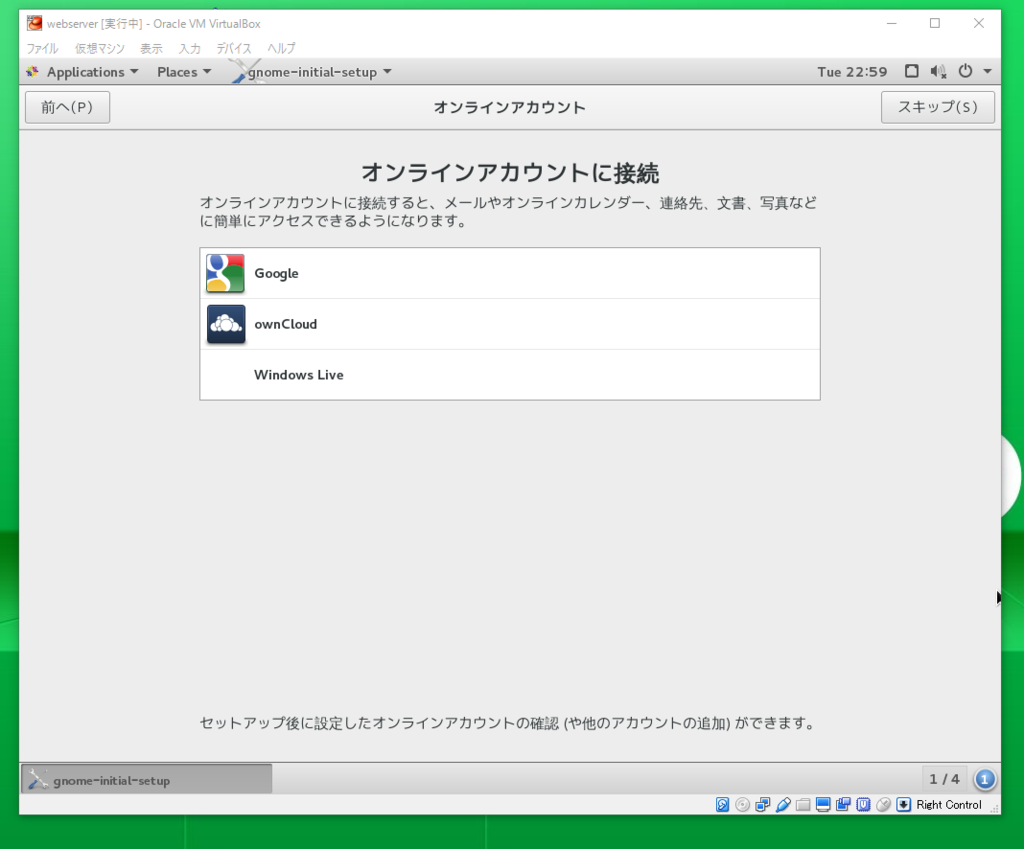Click the Google account icon
This screenshot has width=1024, height=849.
[225, 273]
